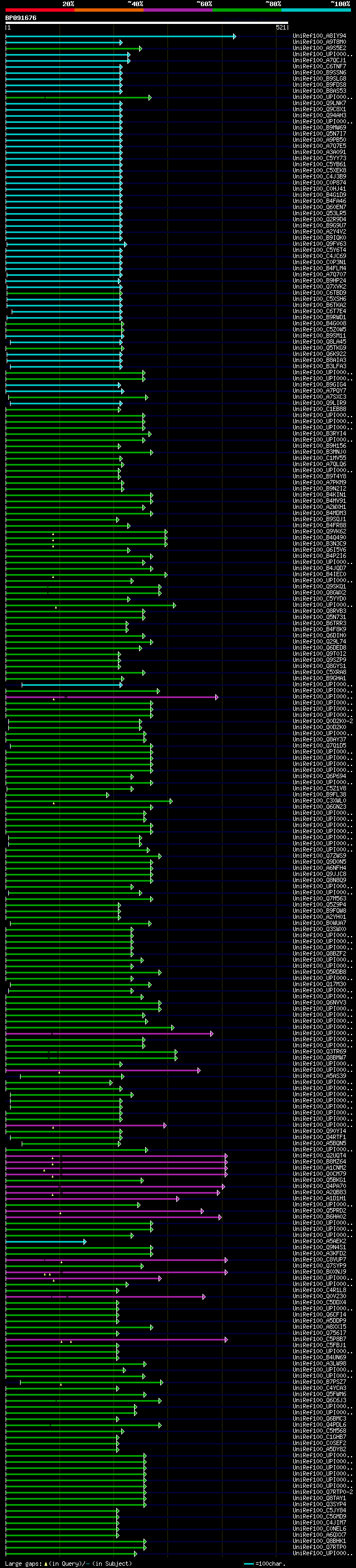The height and width of the screenshot is (1568, 356).
Task: Select the BP091676 query label
Action: [x=21, y=18]
